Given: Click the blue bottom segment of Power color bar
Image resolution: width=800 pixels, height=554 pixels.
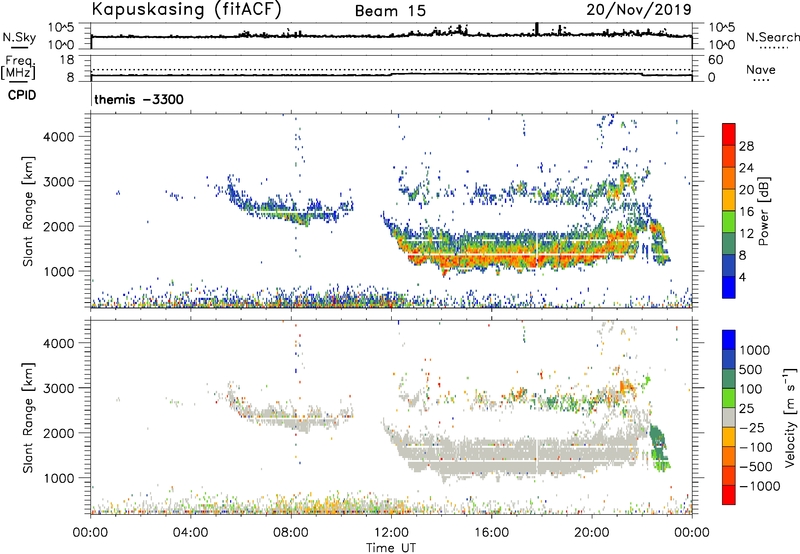Looking at the screenshot, I should [729, 287].
